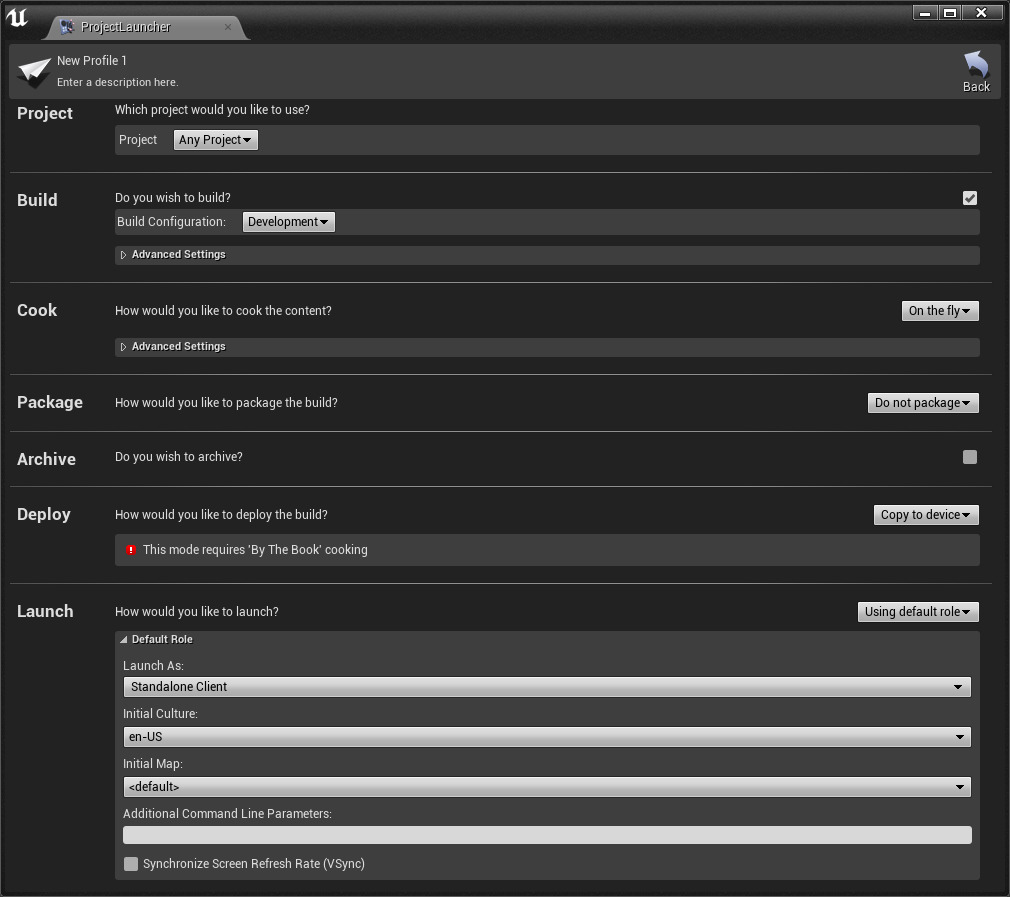Open the On the fly cook dropdown

939,311
